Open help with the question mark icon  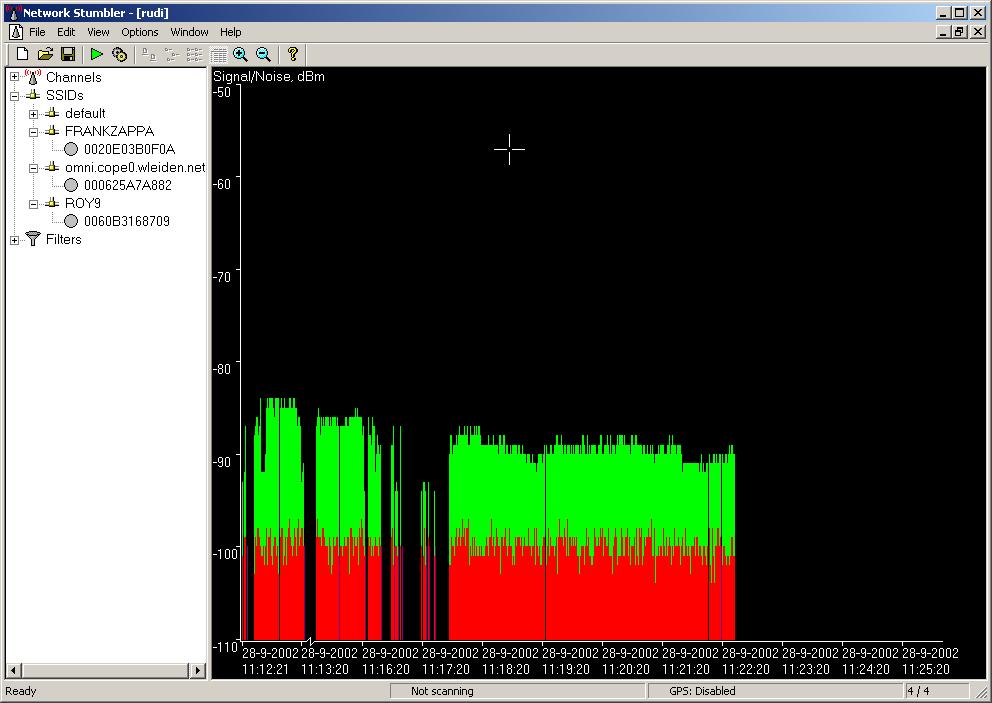tap(292, 54)
